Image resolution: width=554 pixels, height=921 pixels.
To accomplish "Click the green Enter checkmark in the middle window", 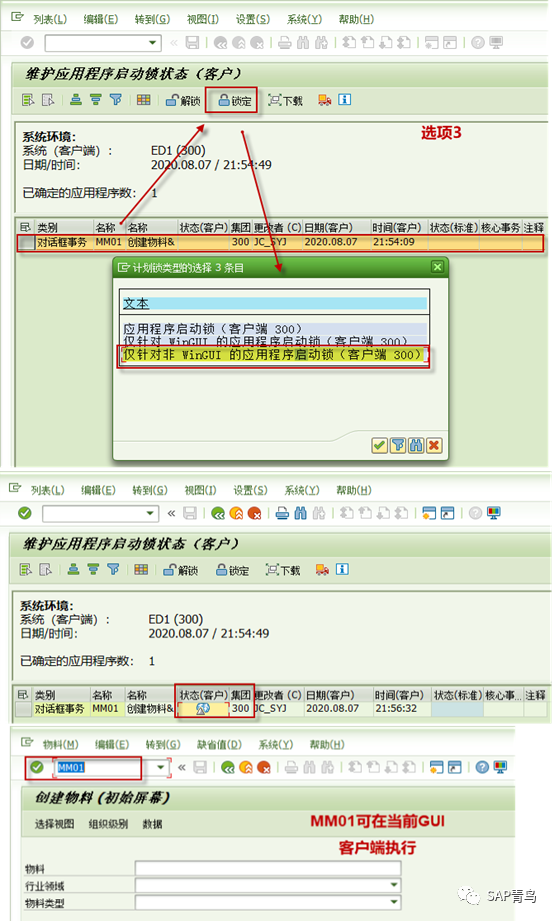I will click(x=25, y=513).
